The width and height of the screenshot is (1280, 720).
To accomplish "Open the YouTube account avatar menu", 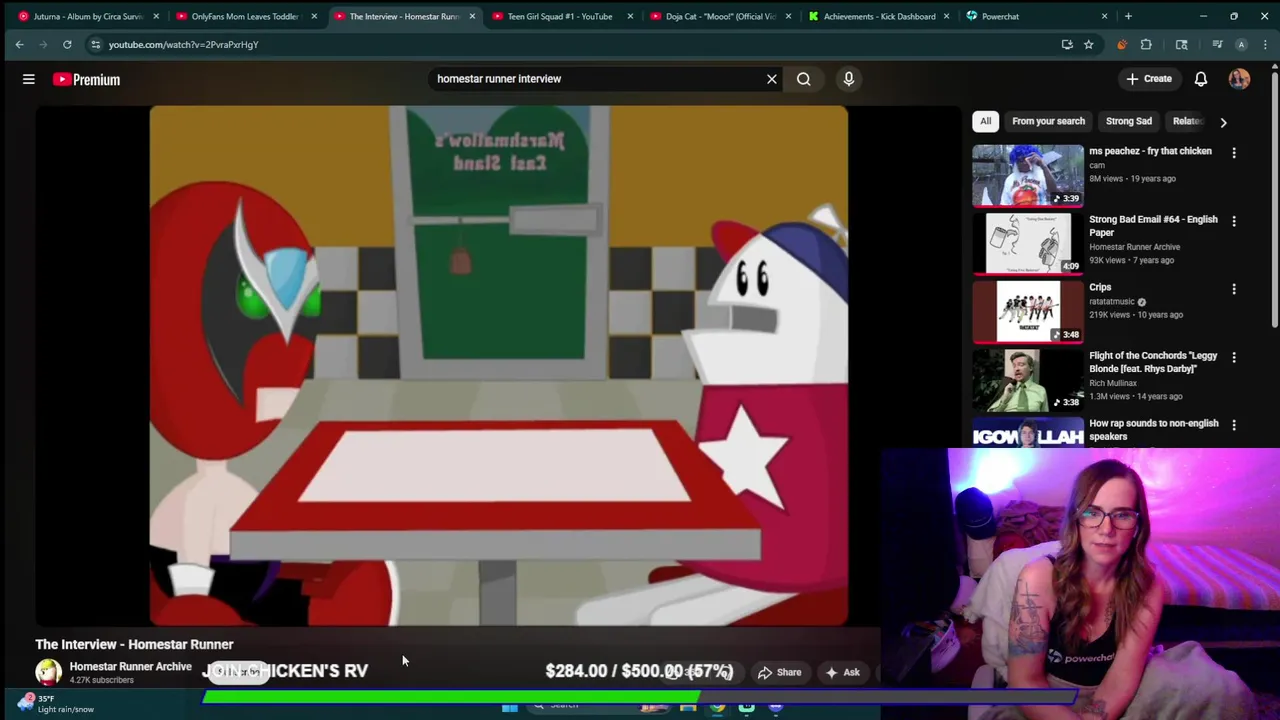I will (1240, 79).
